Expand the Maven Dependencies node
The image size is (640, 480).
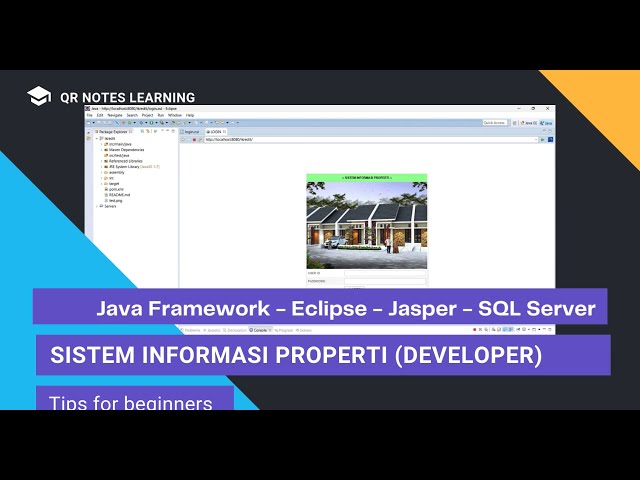coord(102,150)
